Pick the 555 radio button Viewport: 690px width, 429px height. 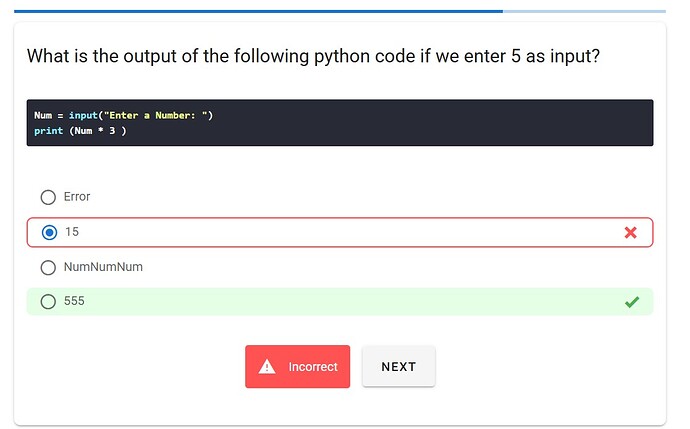(x=48, y=301)
